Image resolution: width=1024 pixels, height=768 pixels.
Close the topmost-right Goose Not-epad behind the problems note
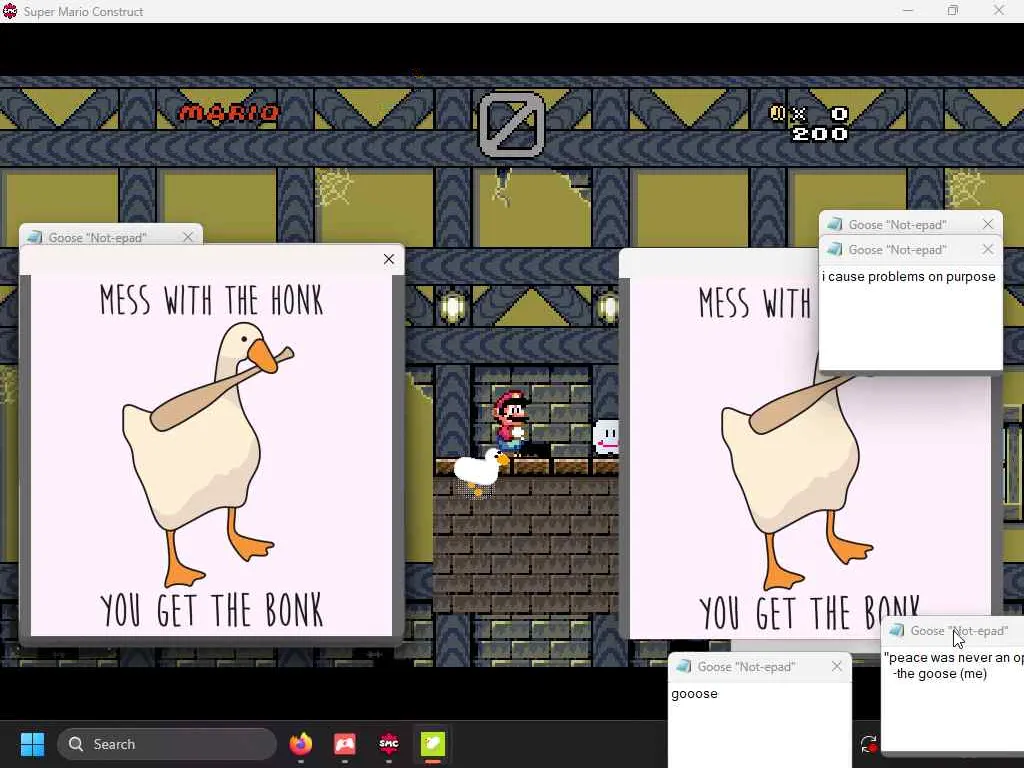tap(987, 224)
